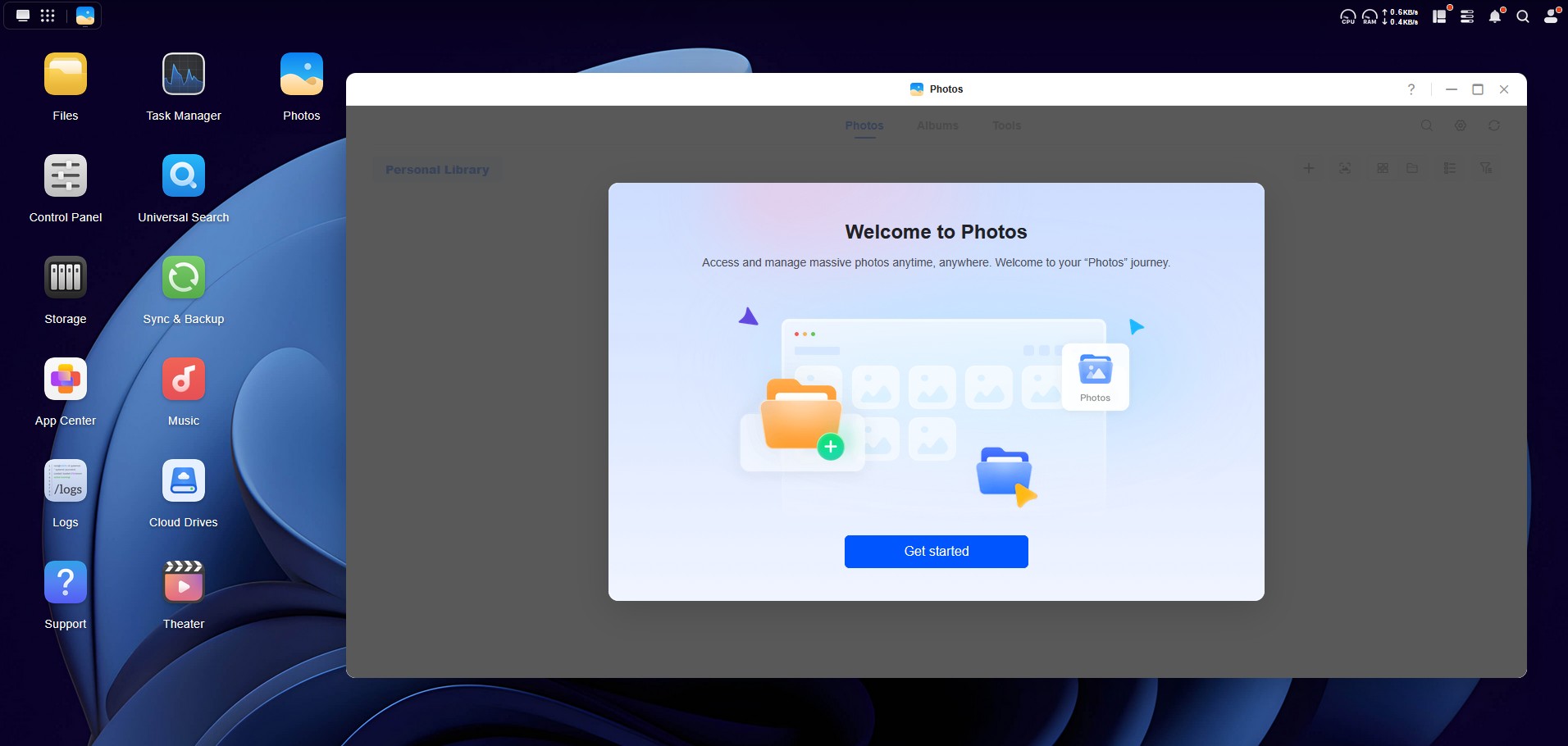Click the show desktop monitor icon
The height and width of the screenshot is (746, 1568).
23,16
